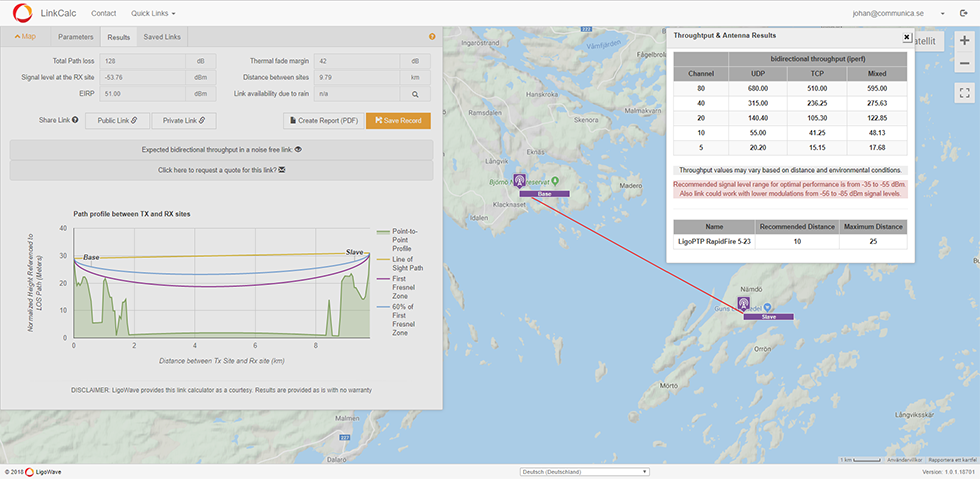Click TCP value 510.00 in table
Image resolution: width=980 pixels, height=479 pixels.
coord(817,89)
